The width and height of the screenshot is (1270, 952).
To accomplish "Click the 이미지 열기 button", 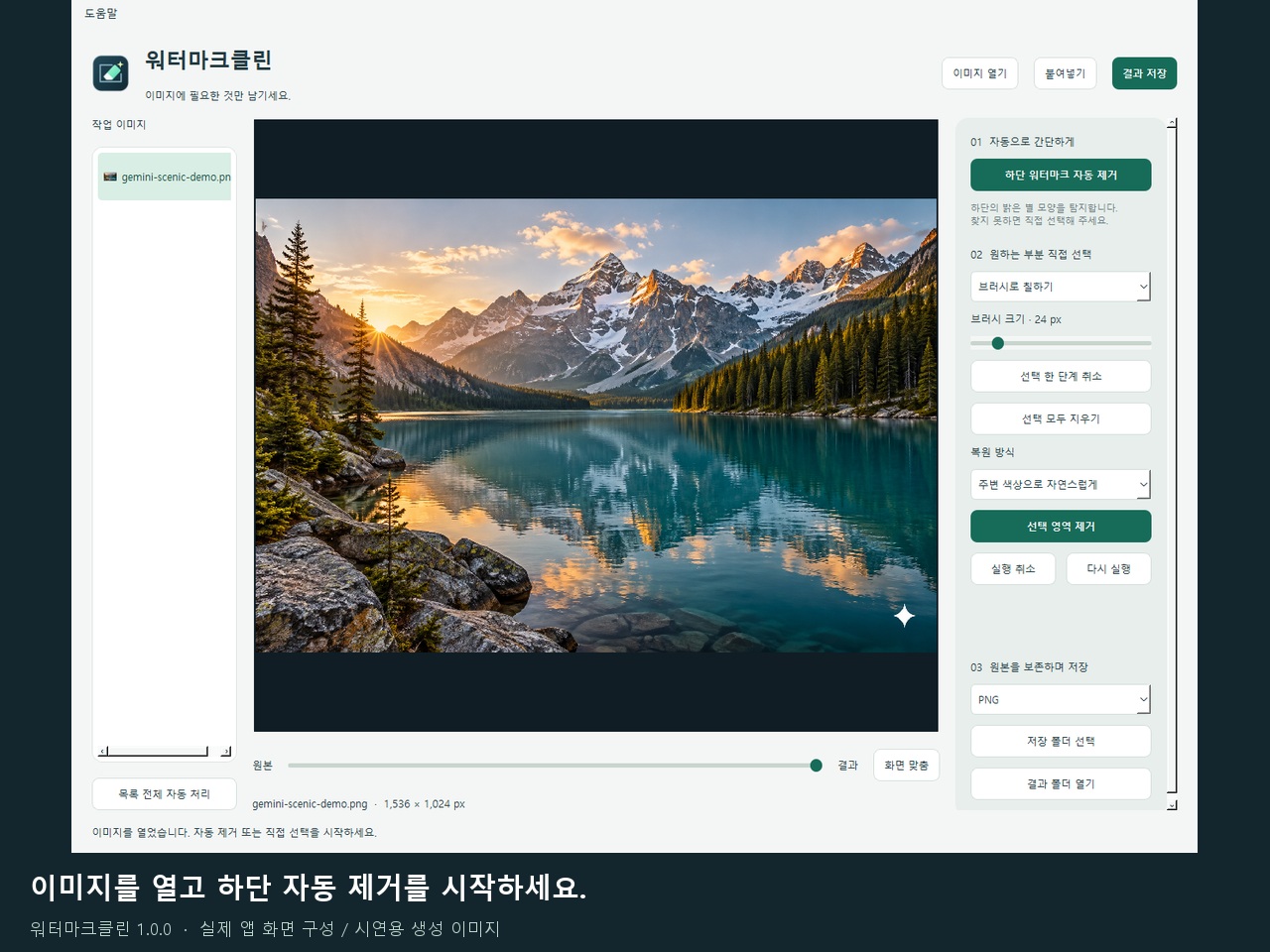I will pos(979,73).
